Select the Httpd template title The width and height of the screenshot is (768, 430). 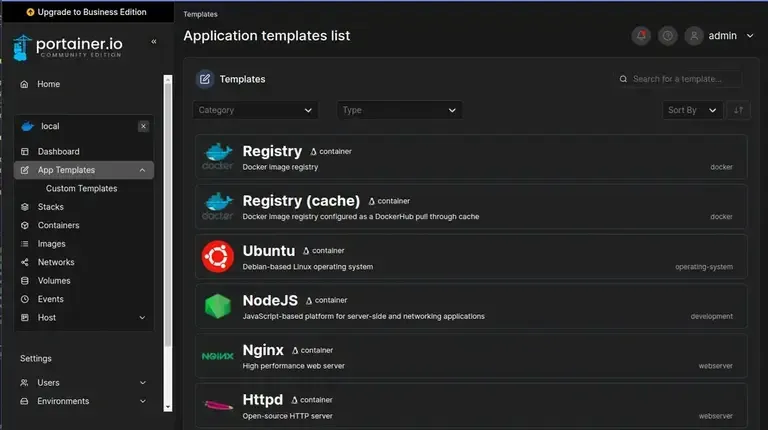tap(263, 400)
